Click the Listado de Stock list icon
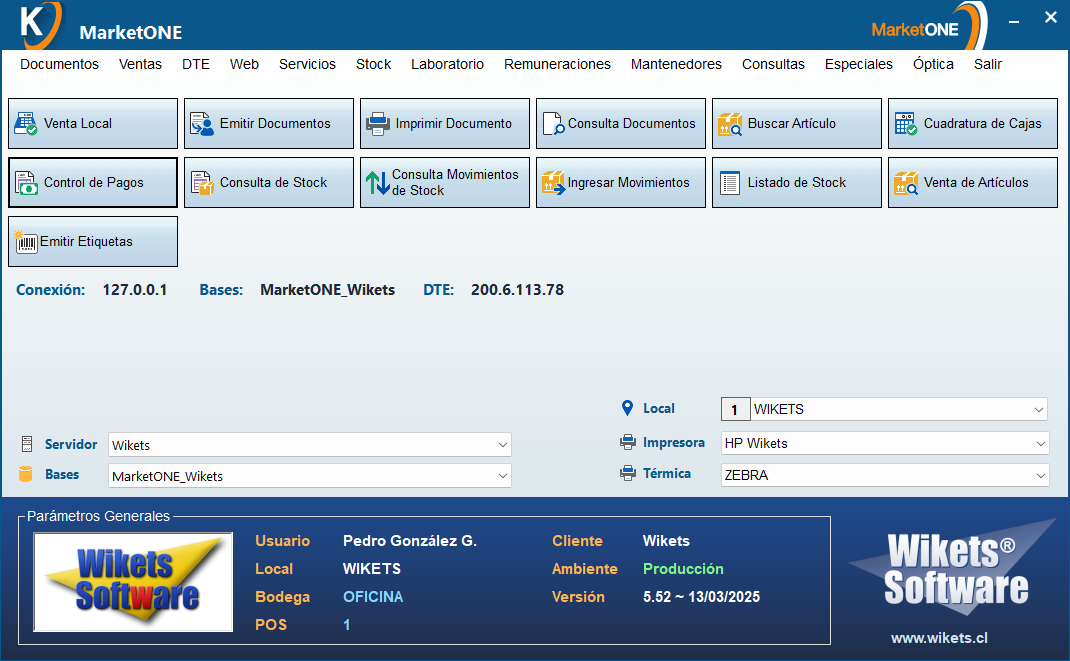Image resolution: width=1070 pixels, height=661 pixels. pos(729,183)
